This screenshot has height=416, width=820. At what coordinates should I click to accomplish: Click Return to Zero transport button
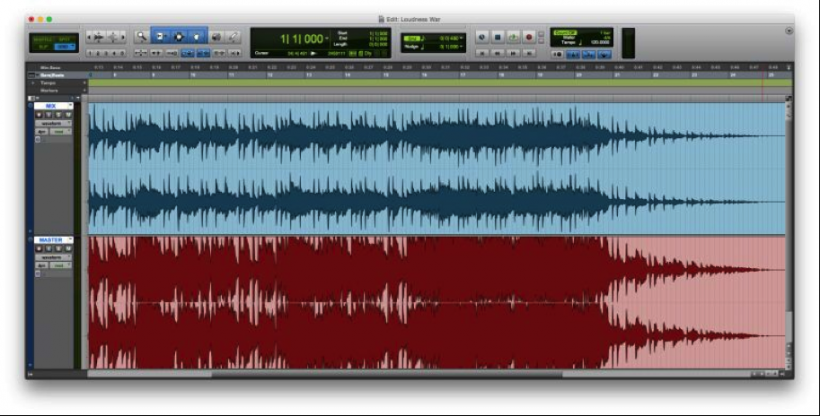[482, 54]
